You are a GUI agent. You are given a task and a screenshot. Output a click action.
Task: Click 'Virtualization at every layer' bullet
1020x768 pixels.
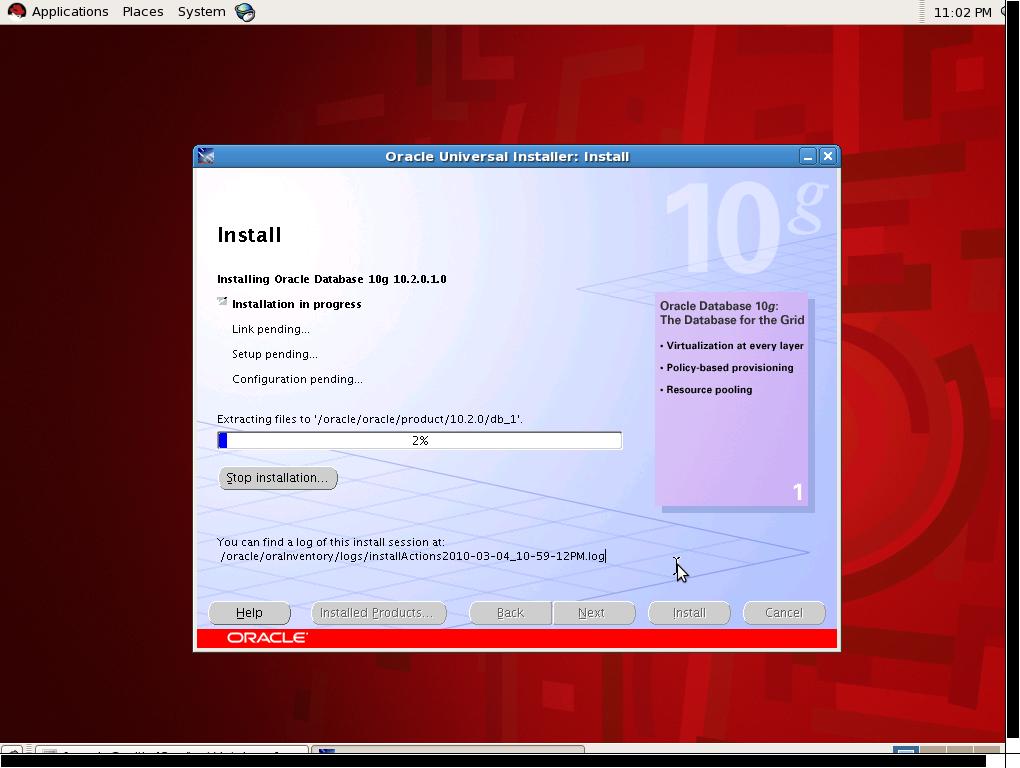(734, 346)
